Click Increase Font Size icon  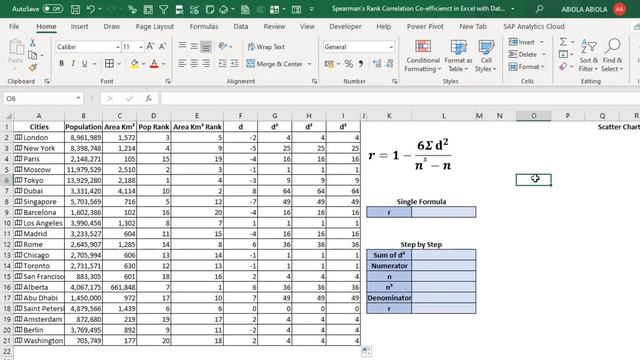point(150,47)
